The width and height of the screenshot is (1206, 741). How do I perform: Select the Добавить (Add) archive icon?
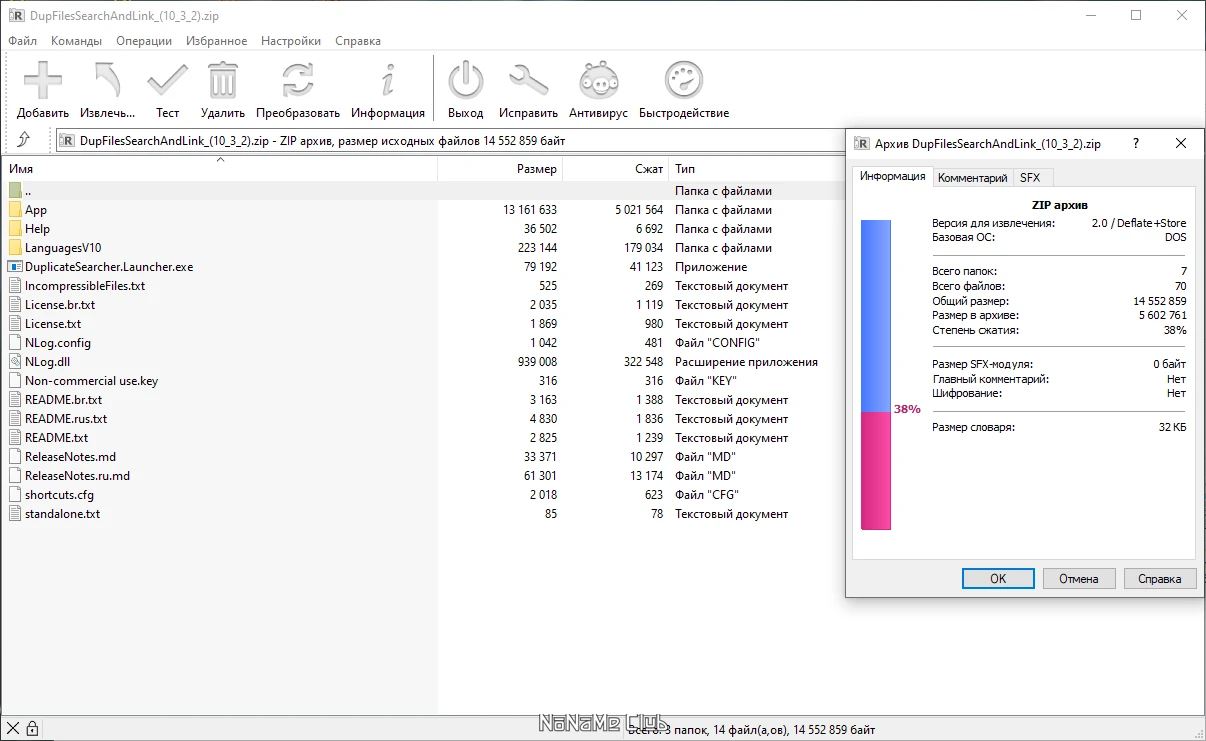(x=42, y=80)
